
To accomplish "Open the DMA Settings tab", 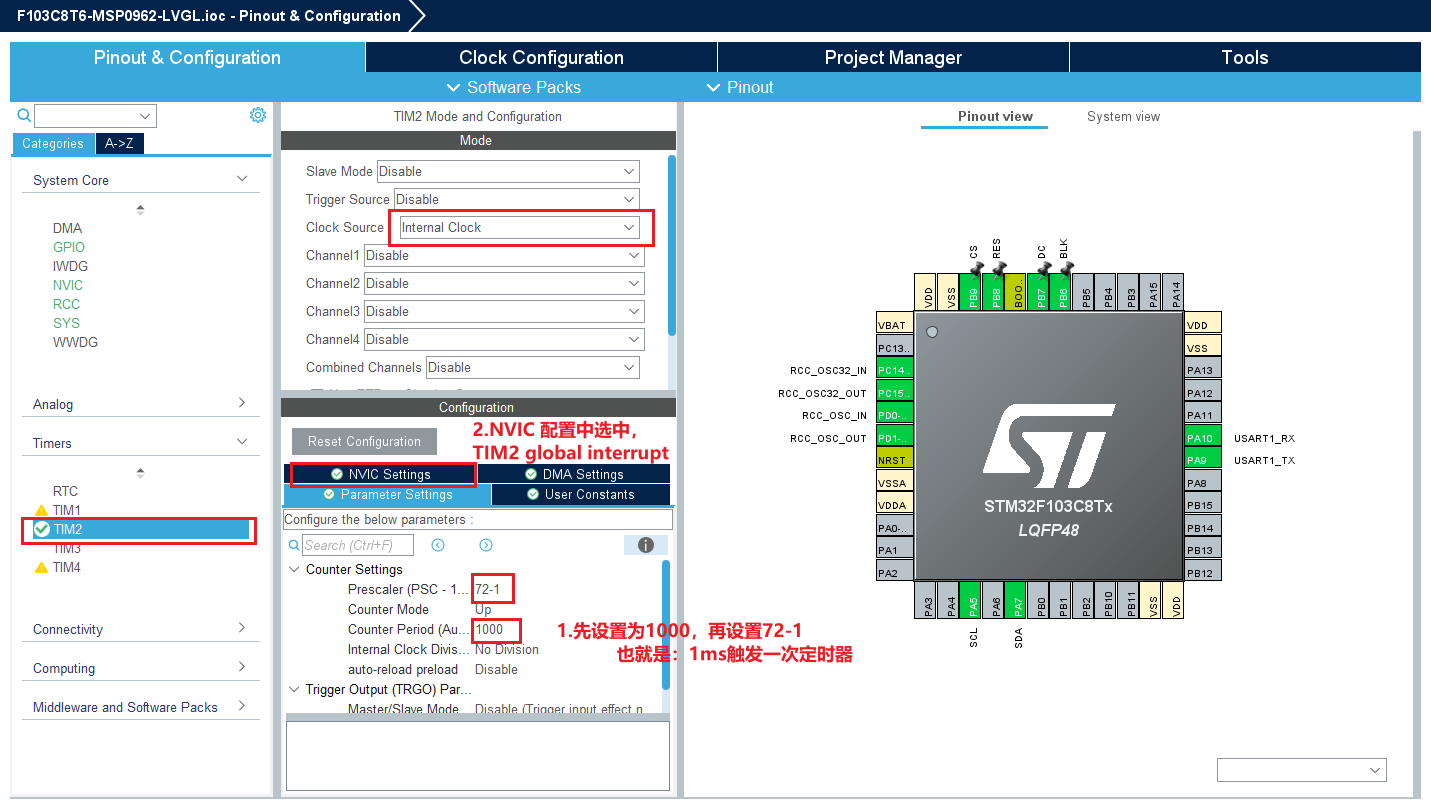I will click(x=574, y=474).
